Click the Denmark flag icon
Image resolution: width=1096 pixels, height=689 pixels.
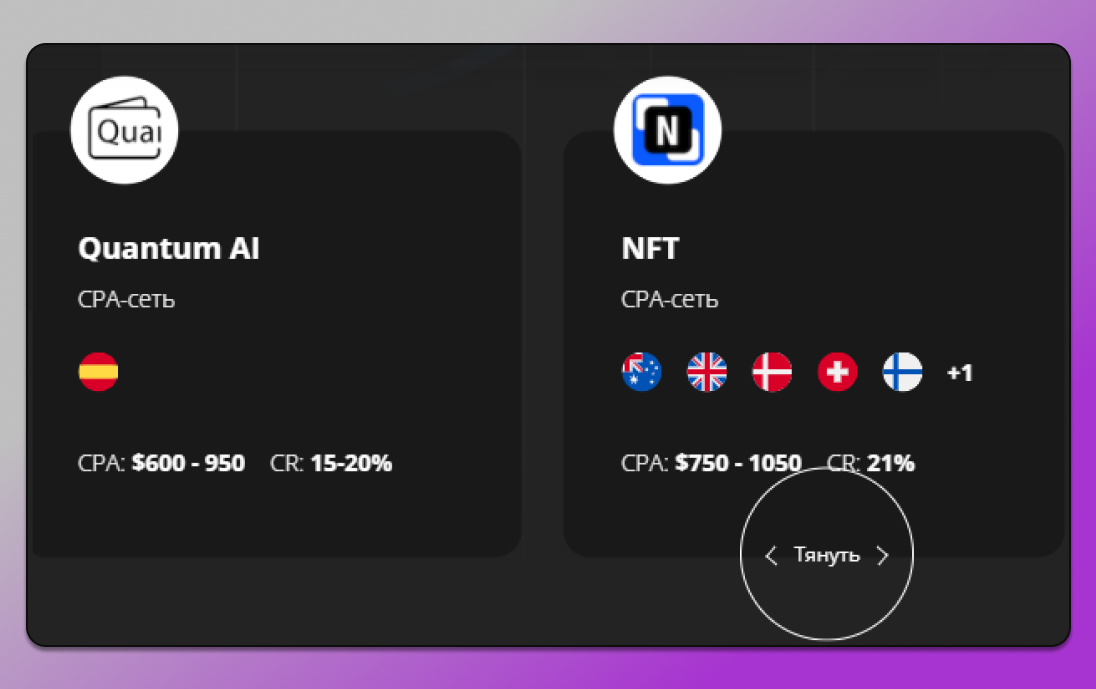772,372
